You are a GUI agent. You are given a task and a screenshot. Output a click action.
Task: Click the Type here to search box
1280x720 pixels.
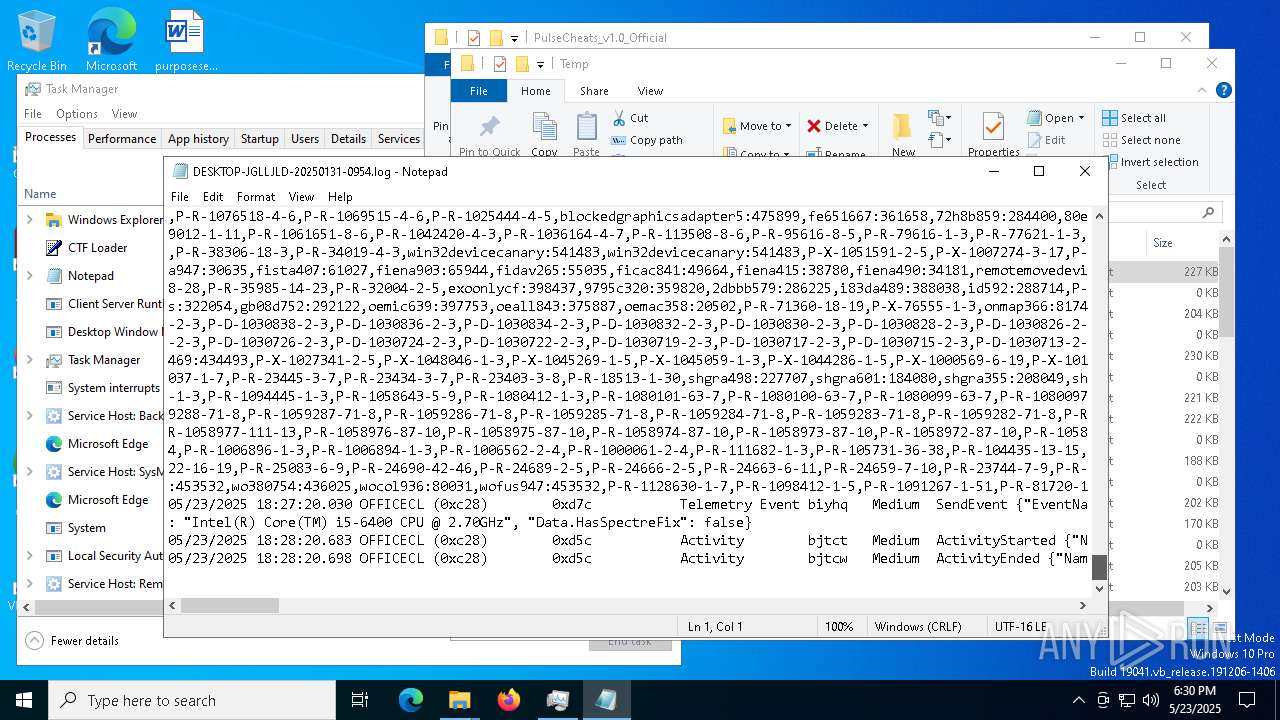point(192,700)
